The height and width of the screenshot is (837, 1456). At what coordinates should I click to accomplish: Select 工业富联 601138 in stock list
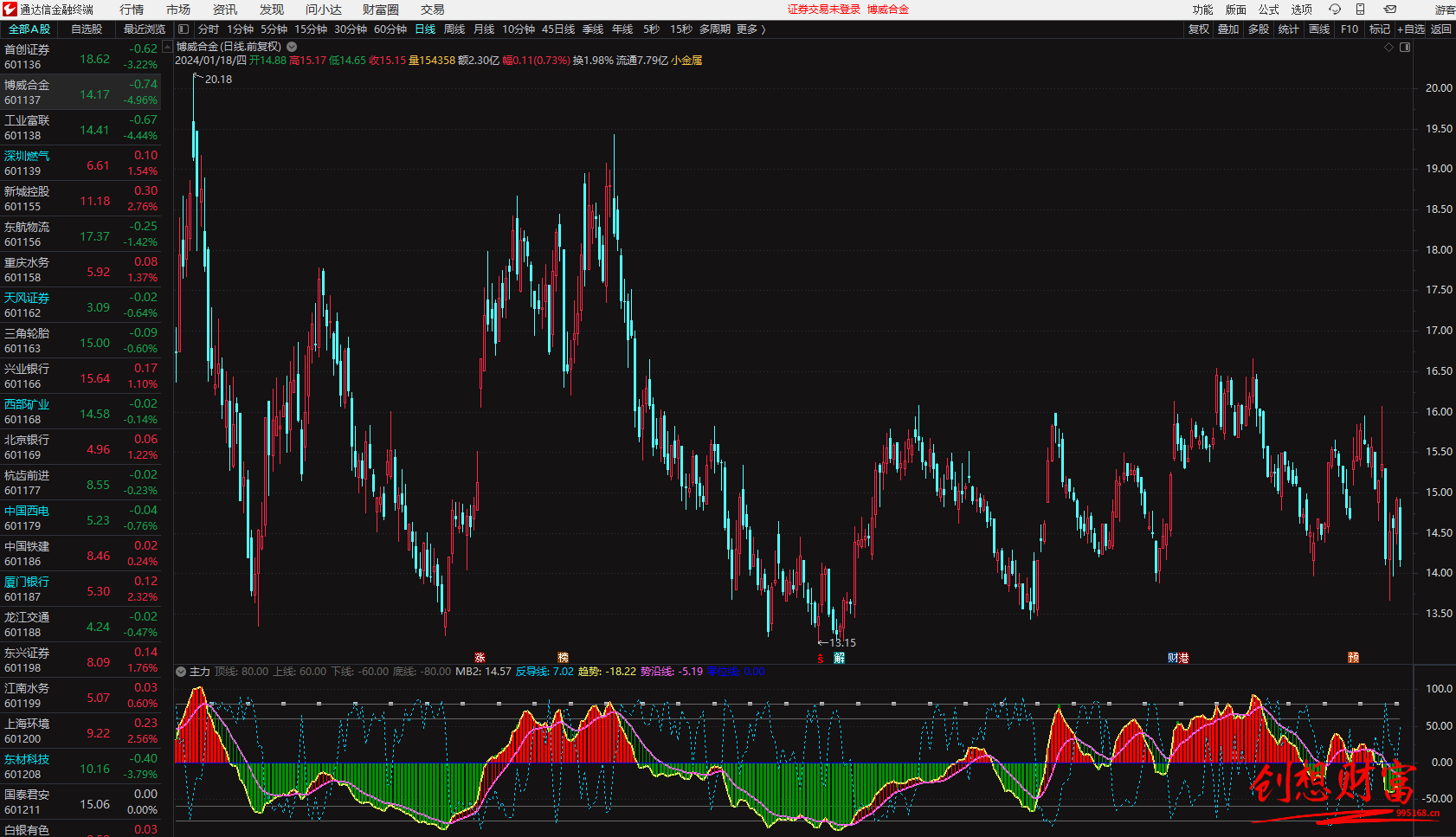(x=81, y=127)
